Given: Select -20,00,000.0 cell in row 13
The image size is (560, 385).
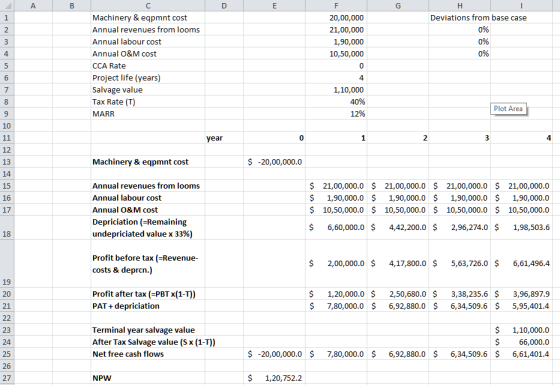Looking at the screenshot, I should pos(274,162).
